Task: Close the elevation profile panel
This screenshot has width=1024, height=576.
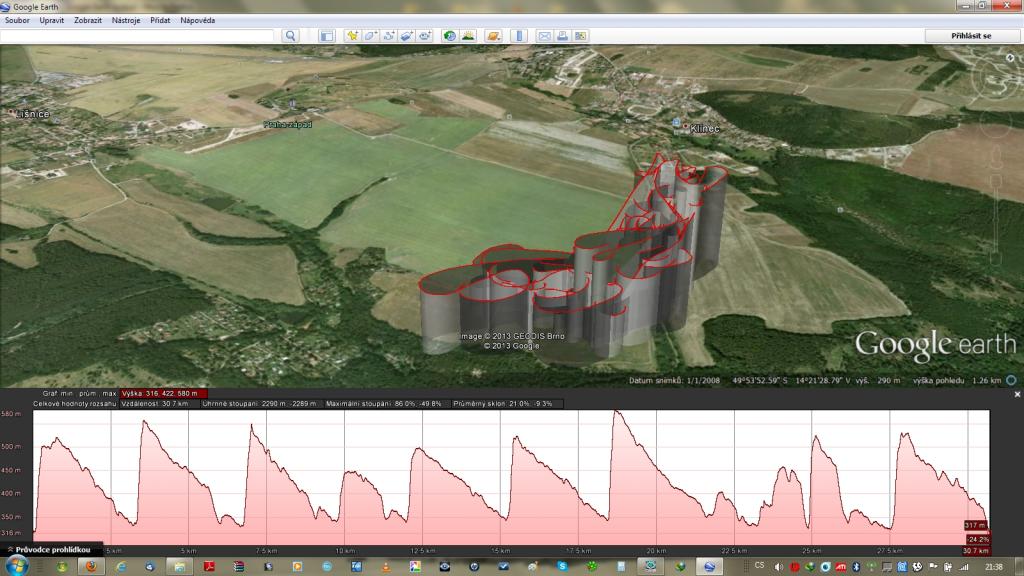Action: 1016,395
